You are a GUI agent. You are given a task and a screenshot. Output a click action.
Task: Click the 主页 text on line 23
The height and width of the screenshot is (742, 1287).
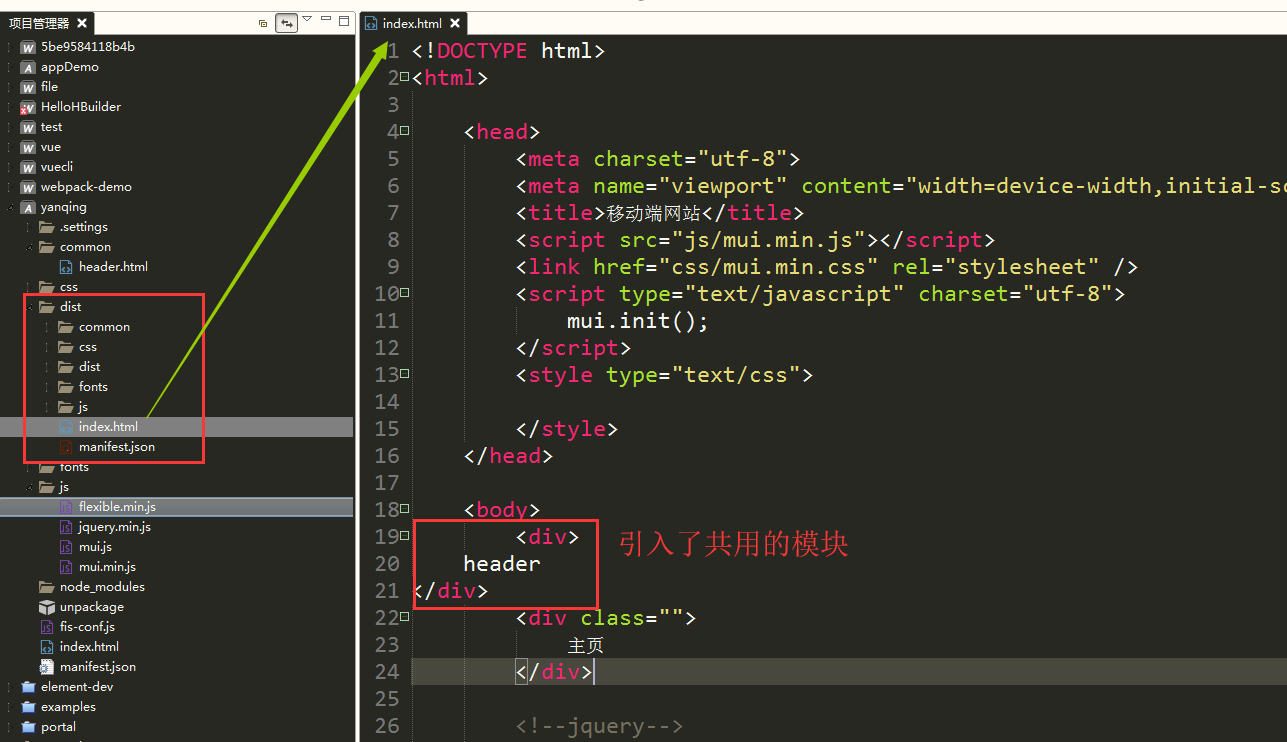[x=586, y=645]
